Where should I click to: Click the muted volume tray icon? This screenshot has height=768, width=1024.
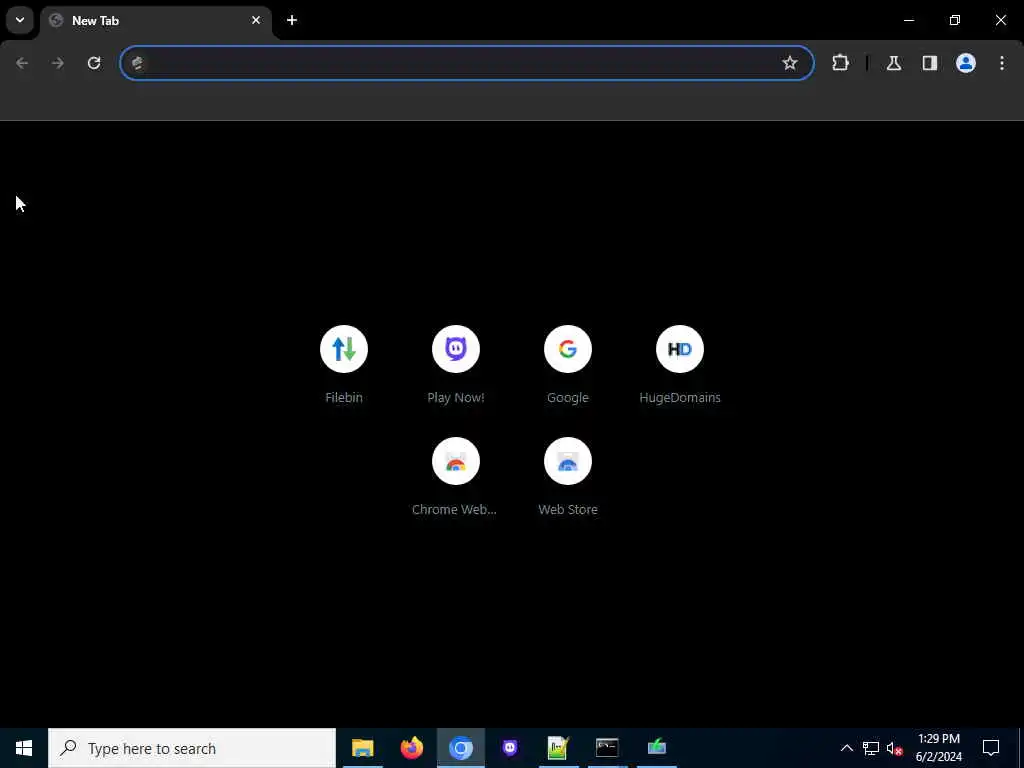(894, 748)
